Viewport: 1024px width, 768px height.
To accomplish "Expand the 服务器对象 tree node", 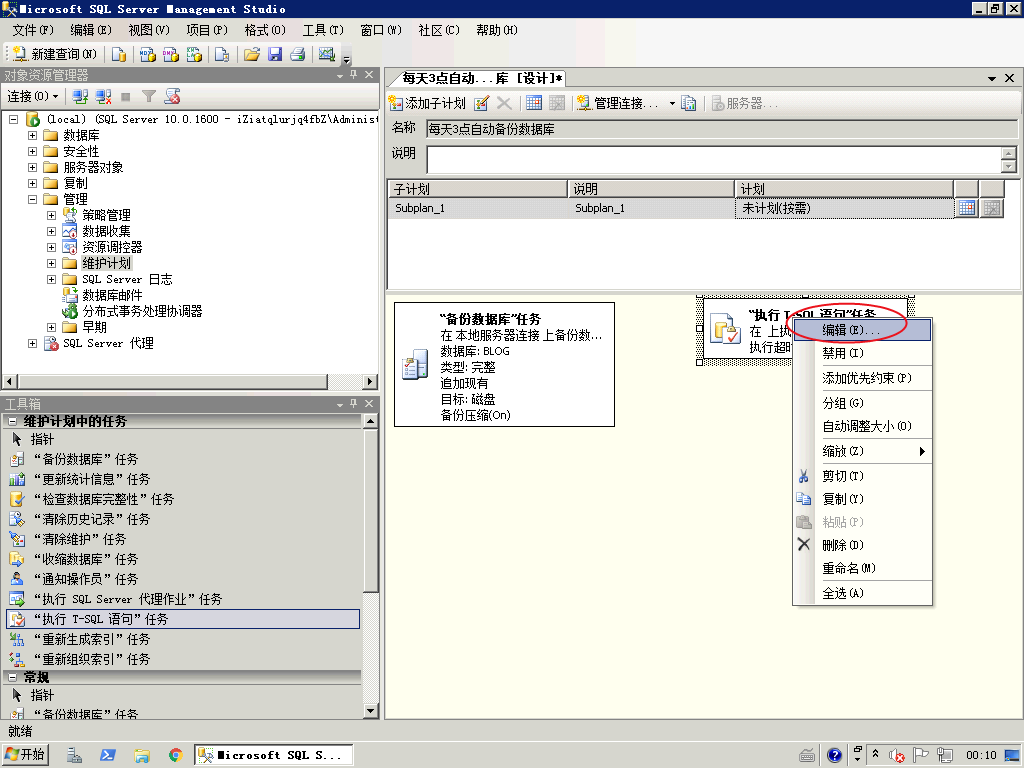I will click(x=32, y=167).
